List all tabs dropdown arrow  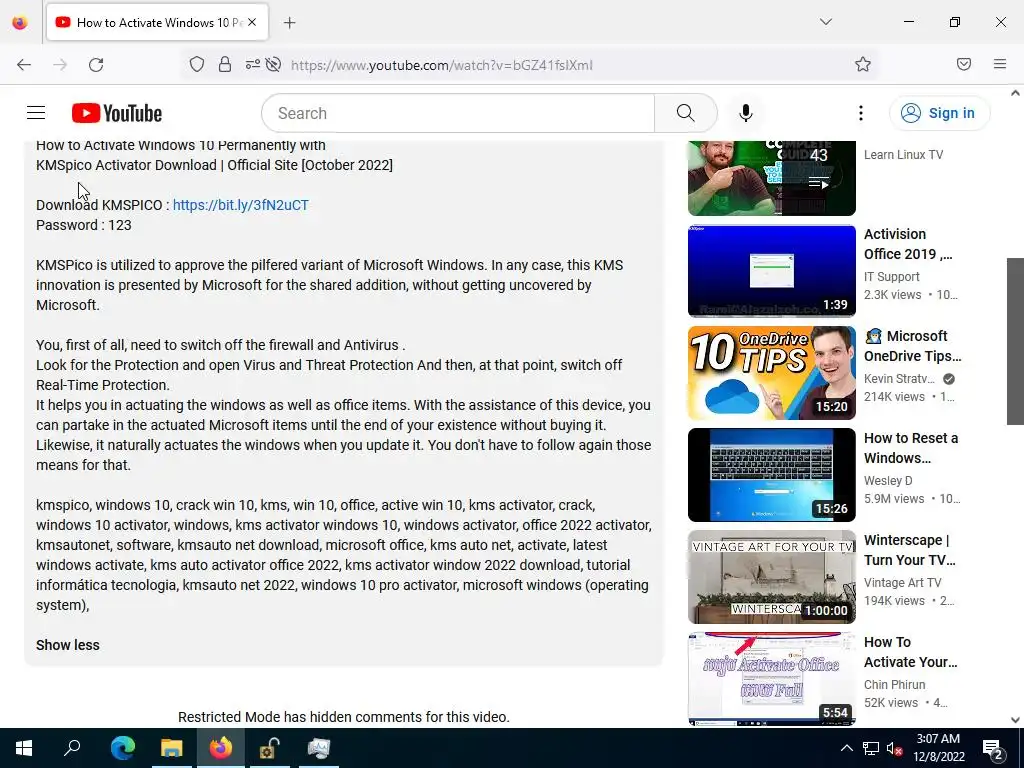(825, 22)
